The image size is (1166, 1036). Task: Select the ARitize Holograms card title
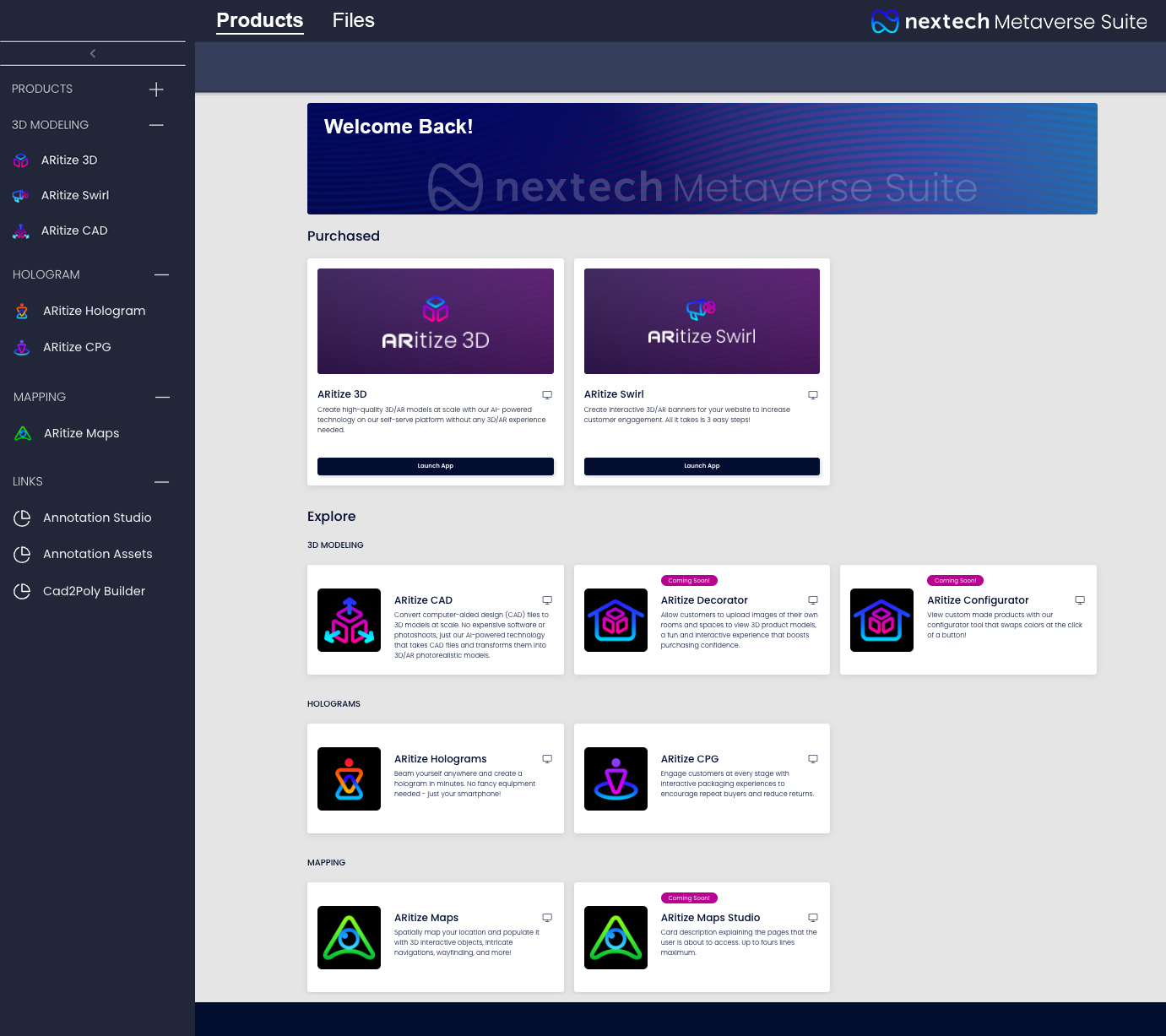[x=441, y=759]
